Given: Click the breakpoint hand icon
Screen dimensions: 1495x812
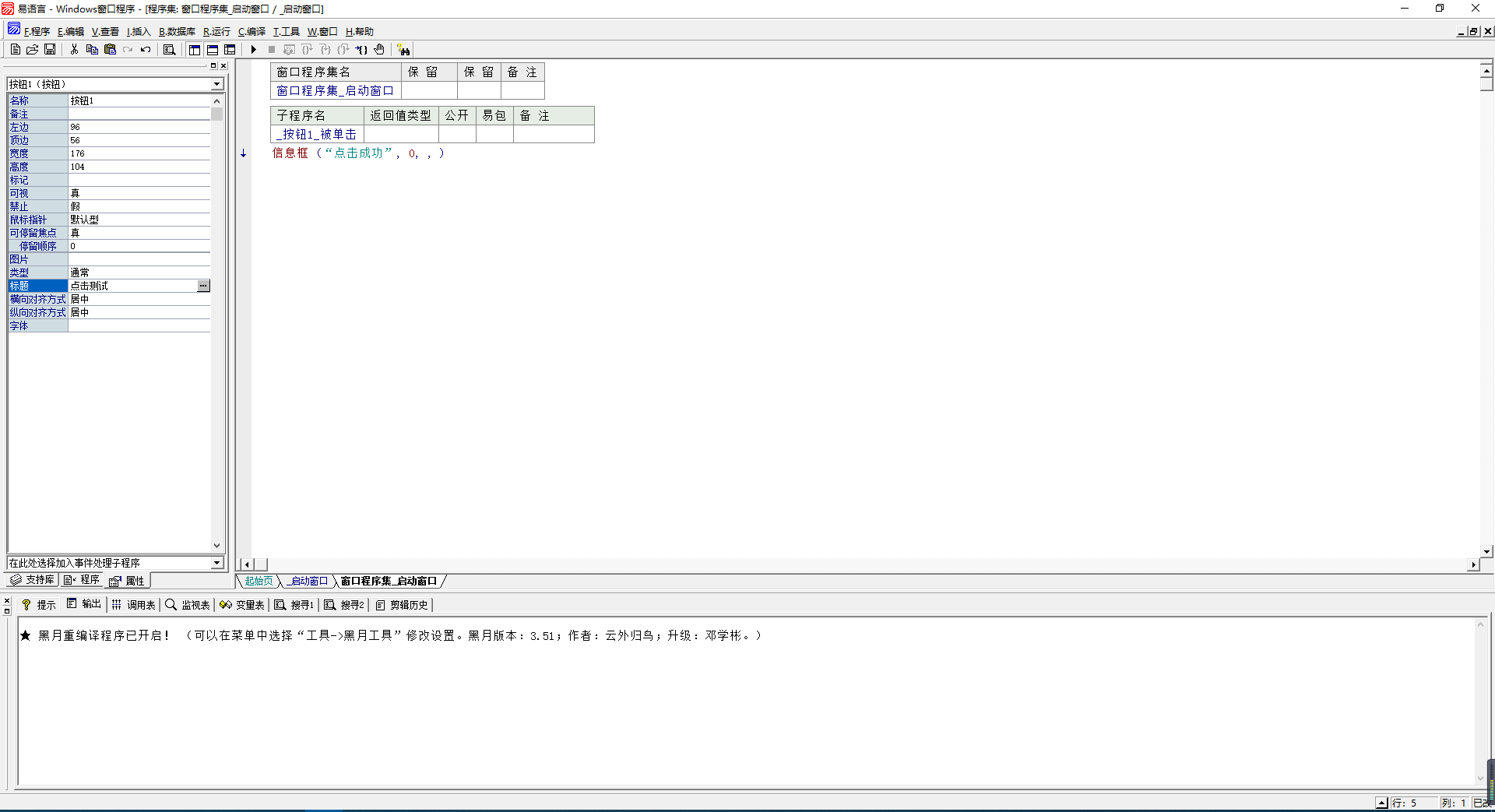Looking at the screenshot, I should (379, 49).
